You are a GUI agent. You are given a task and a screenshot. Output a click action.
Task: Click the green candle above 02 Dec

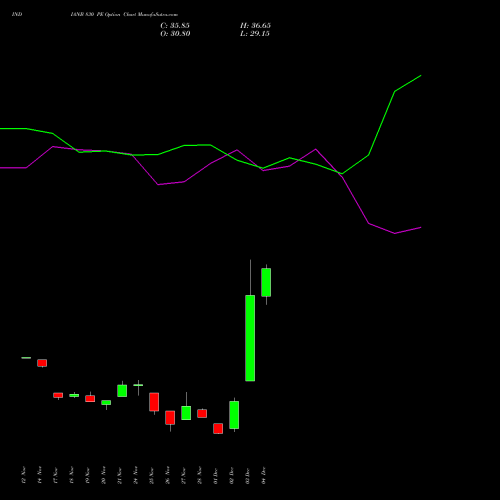point(234,415)
